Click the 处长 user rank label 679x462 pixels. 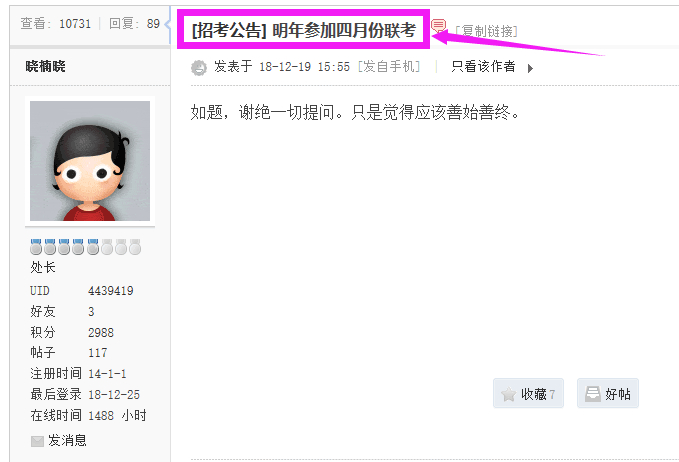click(x=43, y=267)
